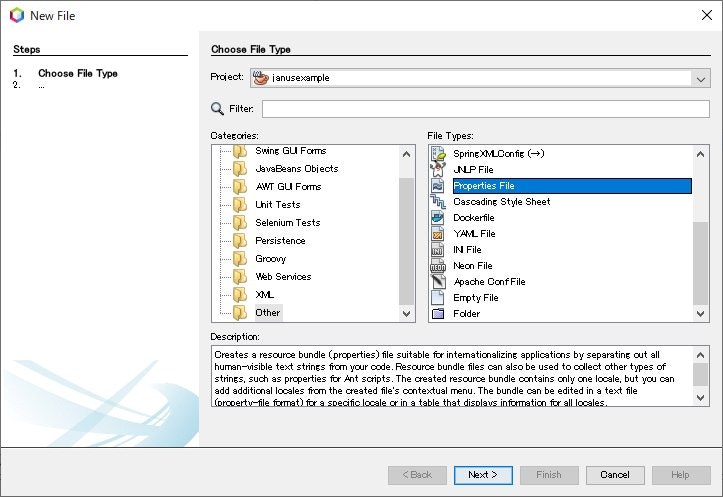Click the INI File icon
Screen dimensions: 723x497
point(438,250)
